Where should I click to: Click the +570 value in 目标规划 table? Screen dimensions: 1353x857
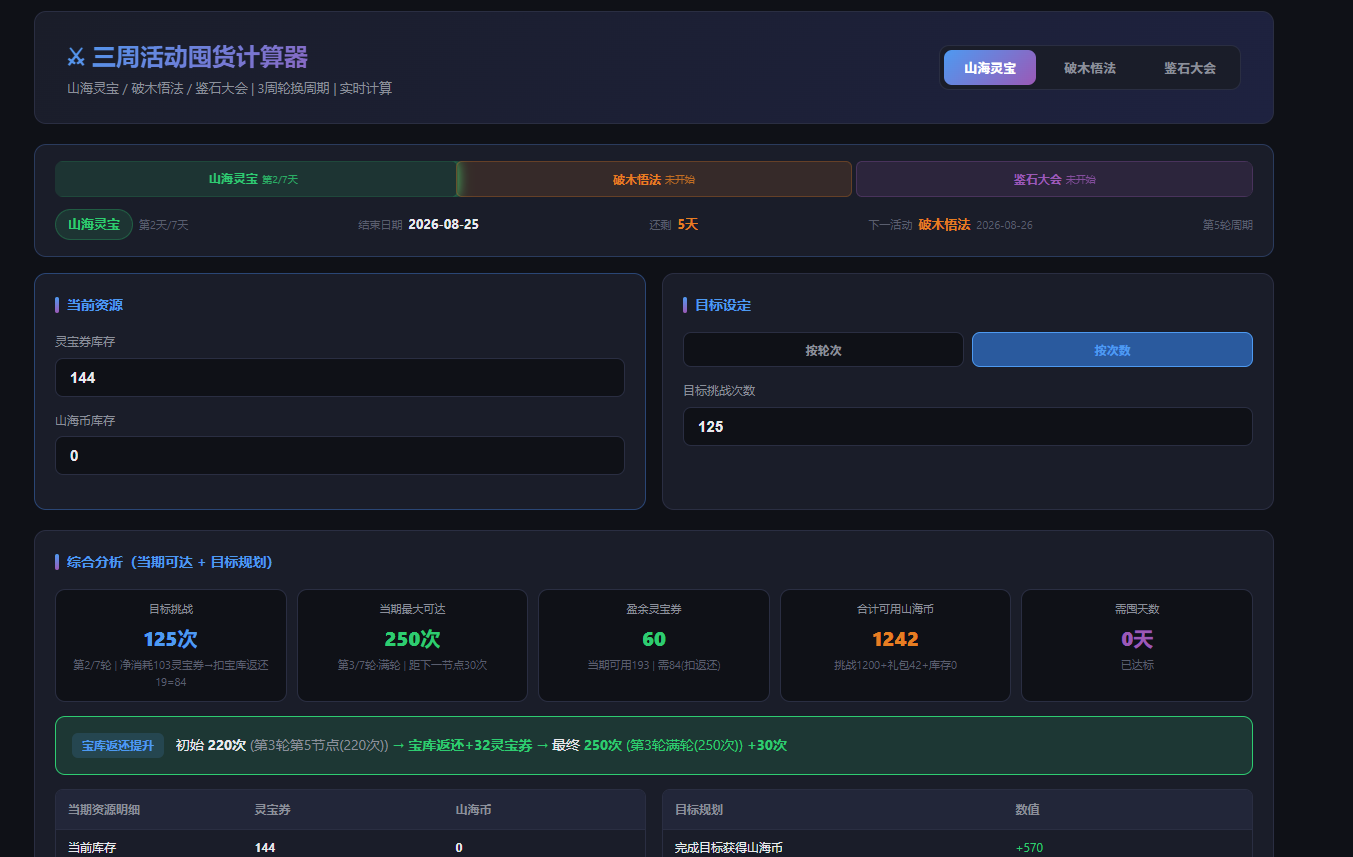coord(1029,847)
